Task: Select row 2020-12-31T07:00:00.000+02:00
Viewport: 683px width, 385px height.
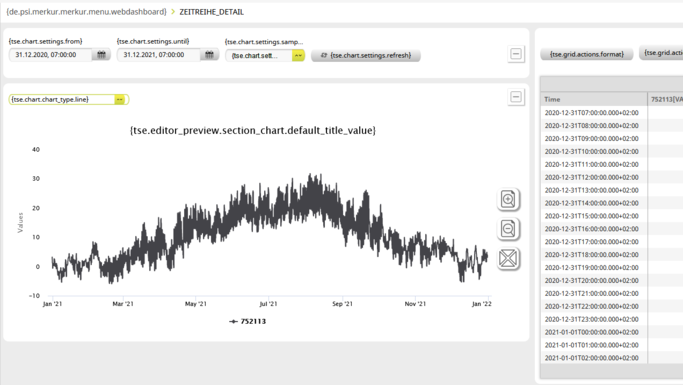Action: pyautogui.click(x=612, y=113)
